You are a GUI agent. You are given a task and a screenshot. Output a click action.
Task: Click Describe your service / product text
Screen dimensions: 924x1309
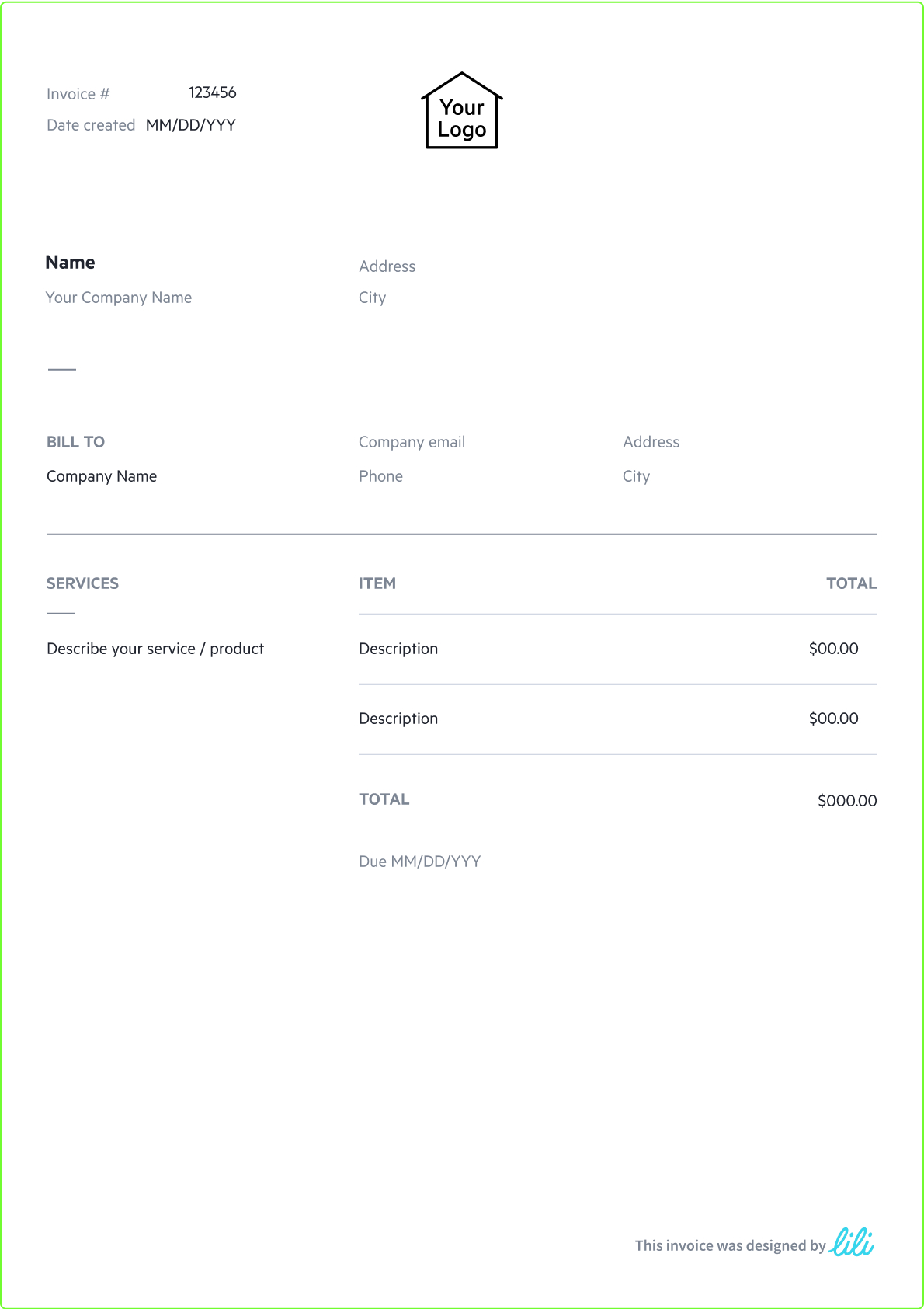click(x=155, y=649)
